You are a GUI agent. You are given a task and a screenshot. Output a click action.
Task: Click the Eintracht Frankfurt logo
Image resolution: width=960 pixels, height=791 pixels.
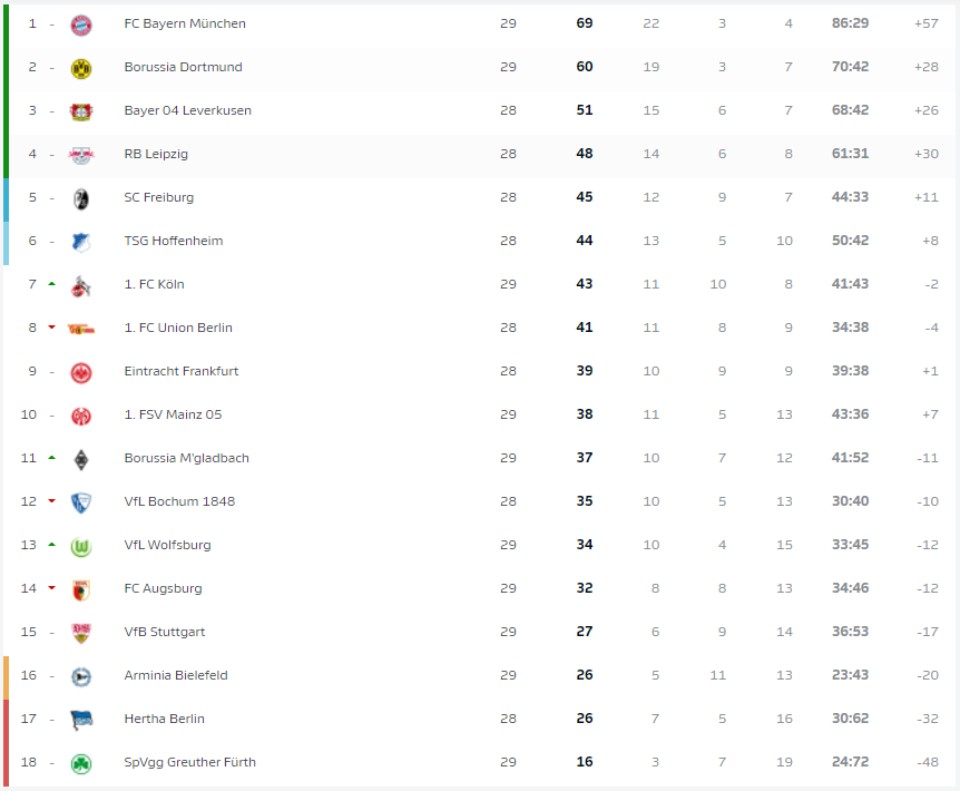(81, 372)
